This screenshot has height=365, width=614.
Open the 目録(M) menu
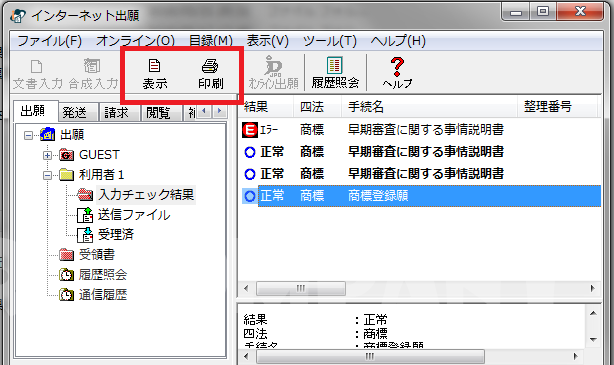tap(211, 41)
